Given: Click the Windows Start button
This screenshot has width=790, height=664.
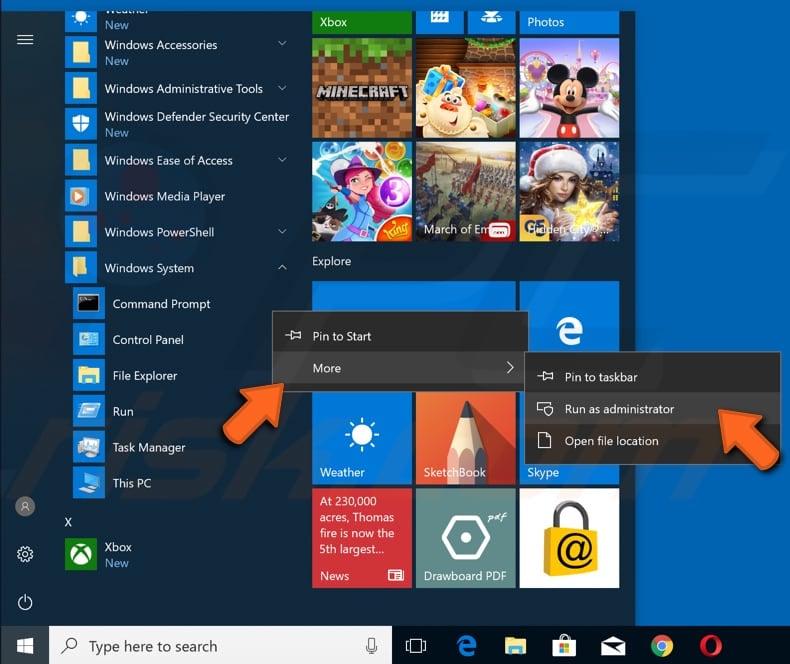Looking at the screenshot, I should (25, 645).
